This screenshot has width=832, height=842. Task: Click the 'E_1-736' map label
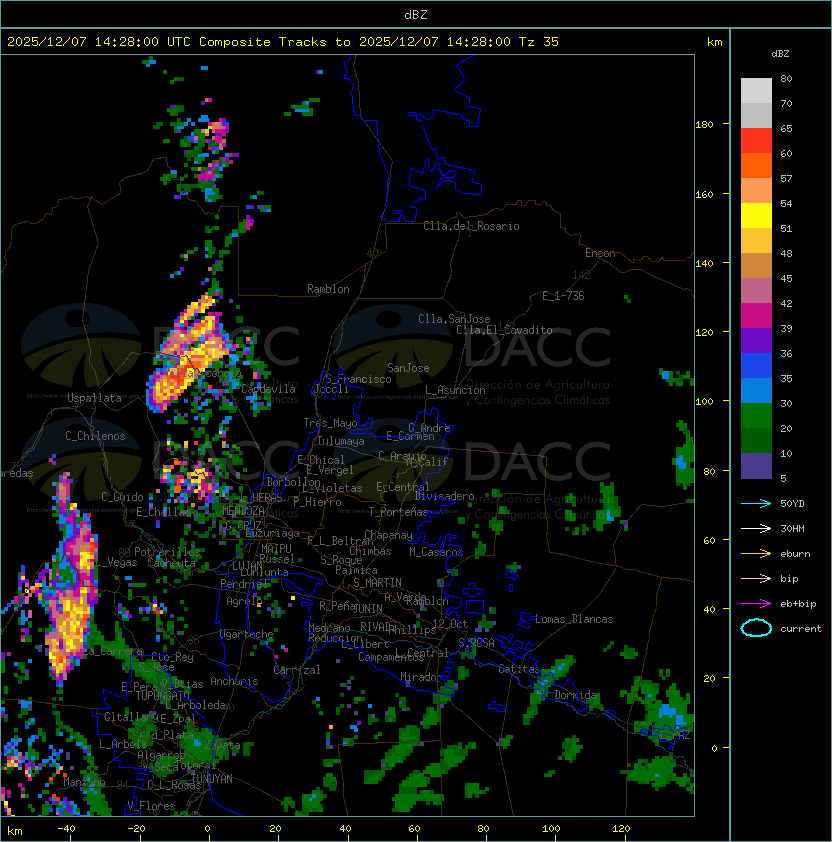point(563,296)
